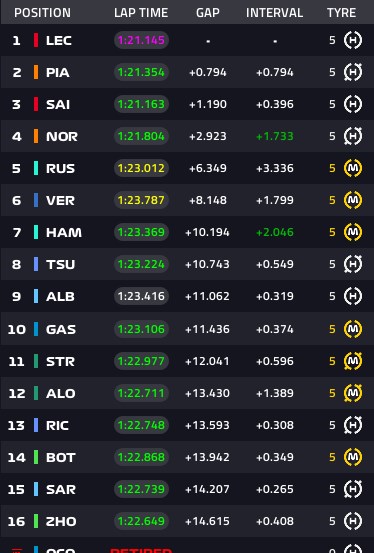Click the TYRE column header

[x=341, y=13]
